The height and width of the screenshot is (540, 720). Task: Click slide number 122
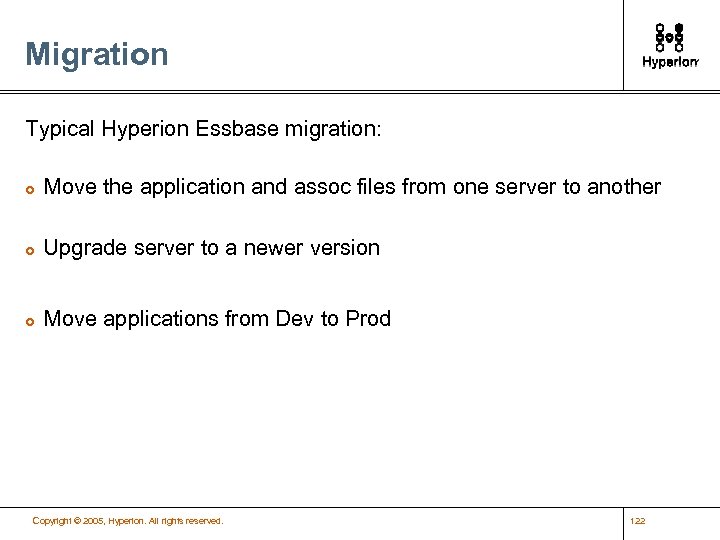(638, 521)
